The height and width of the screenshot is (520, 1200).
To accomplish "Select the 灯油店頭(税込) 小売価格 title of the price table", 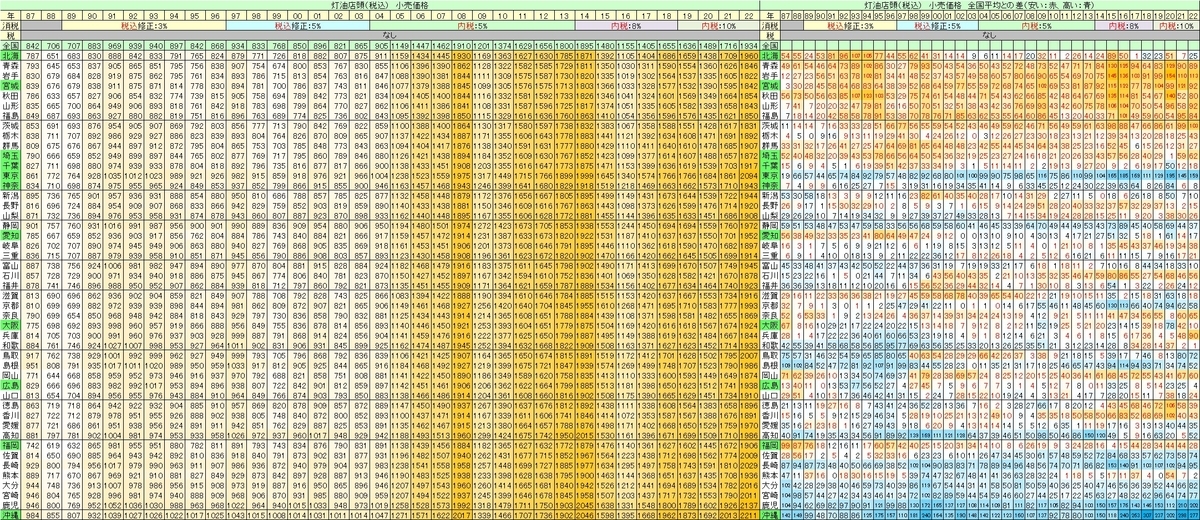I will pos(380,5).
